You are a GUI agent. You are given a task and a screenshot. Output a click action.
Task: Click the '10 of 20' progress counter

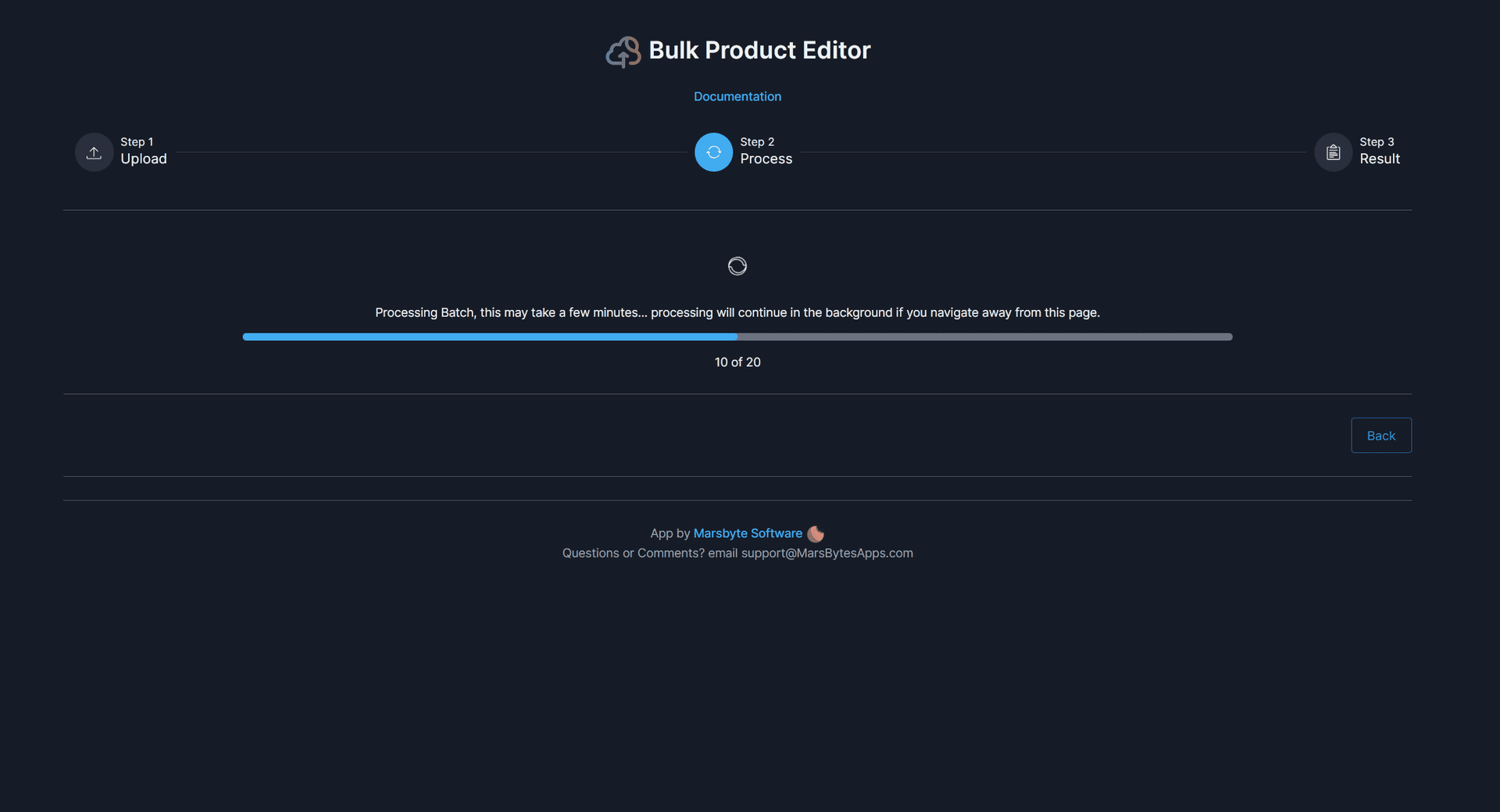737,361
